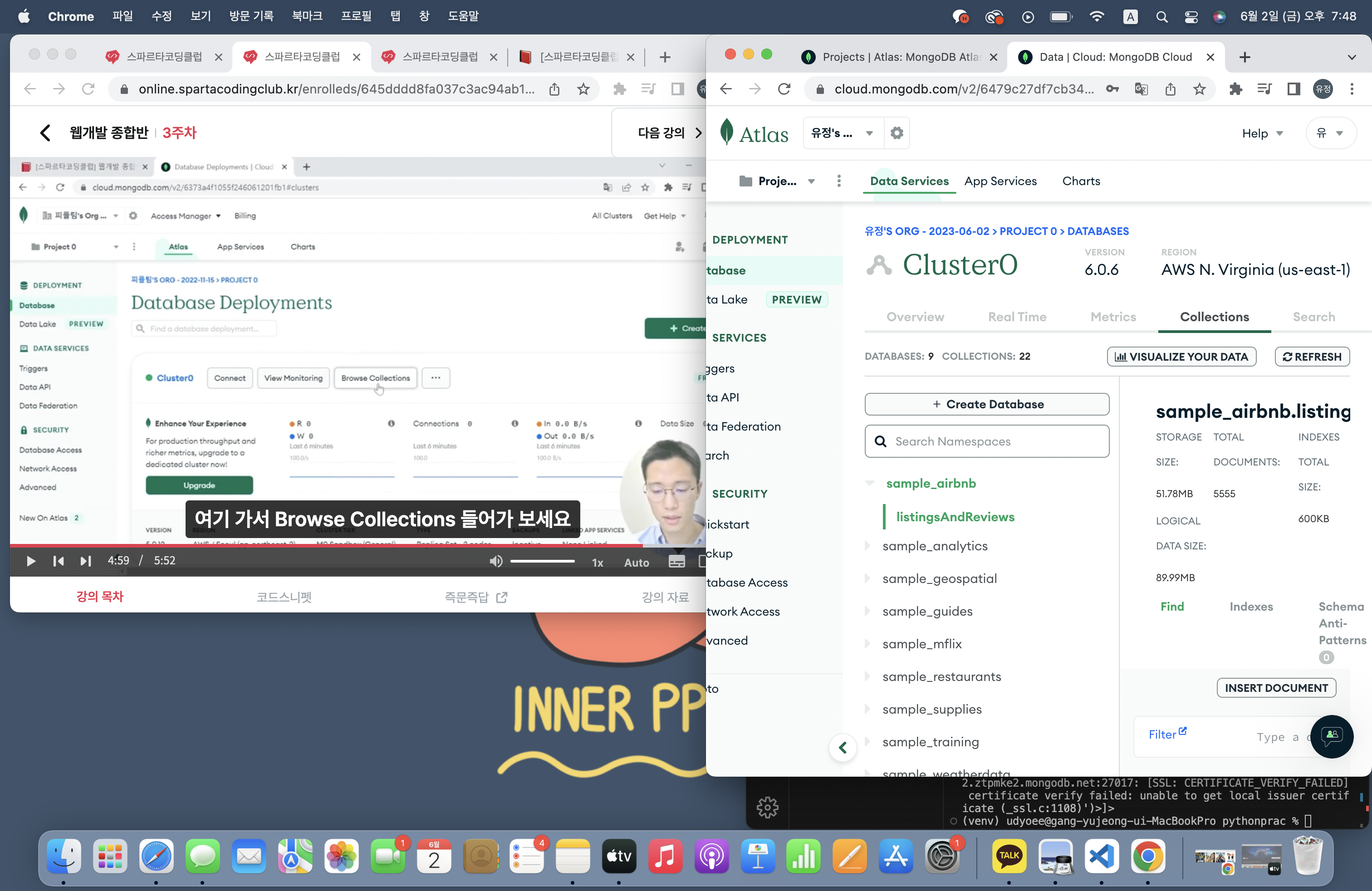Switch to the Charts tab in Atlas
The height and width of the screenshot is (891, 1372).
pyautogui.click(x=1081, y=181)
